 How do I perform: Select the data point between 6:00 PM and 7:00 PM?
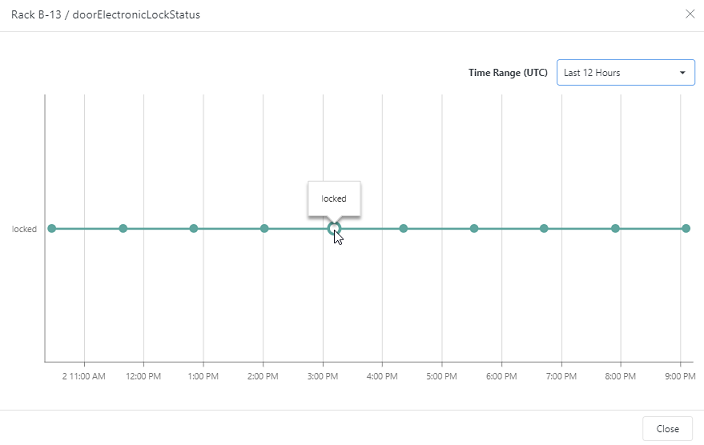(x=544, y=229)
